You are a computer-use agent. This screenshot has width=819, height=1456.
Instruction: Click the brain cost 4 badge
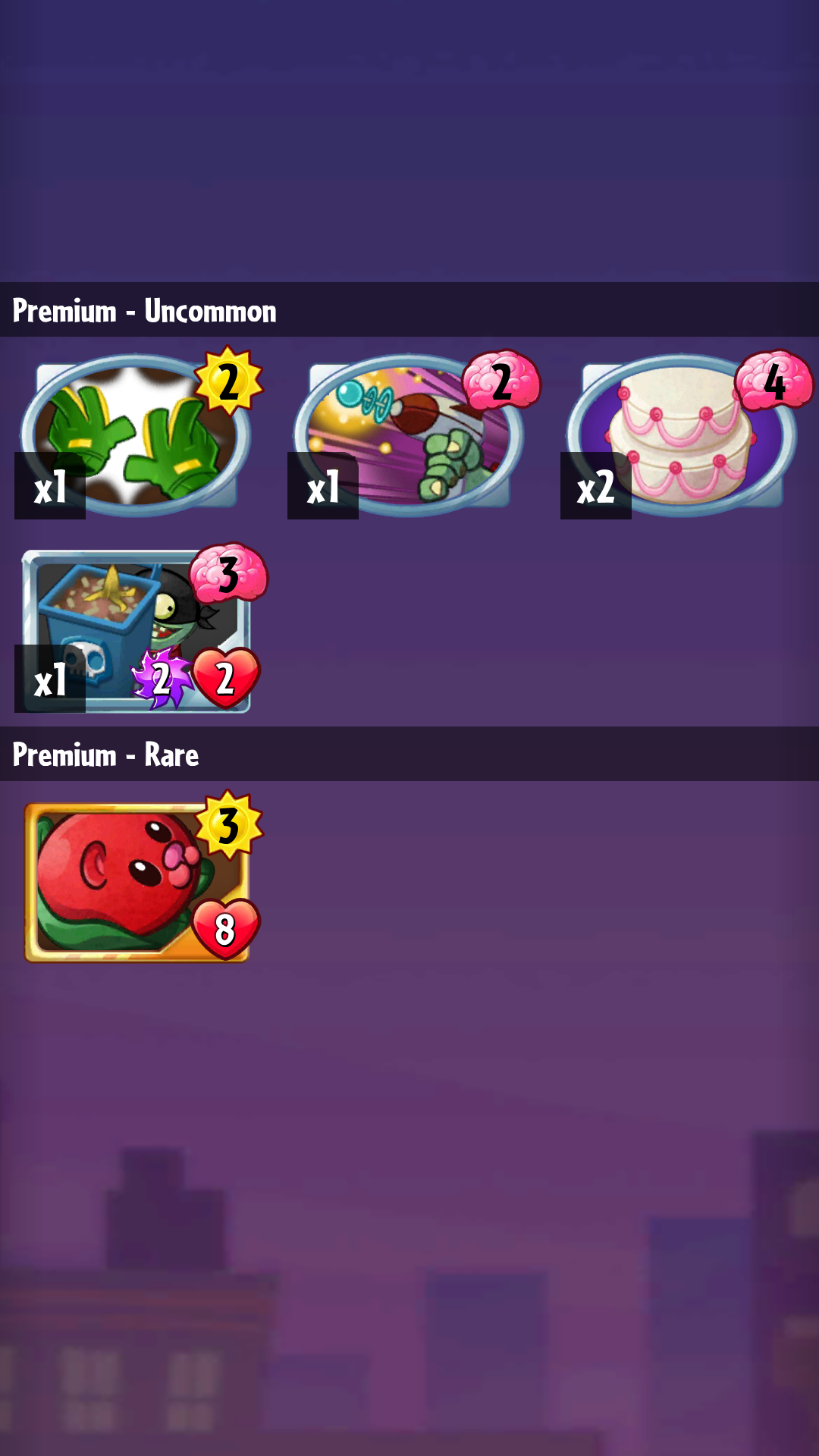[x=774, y=381]
